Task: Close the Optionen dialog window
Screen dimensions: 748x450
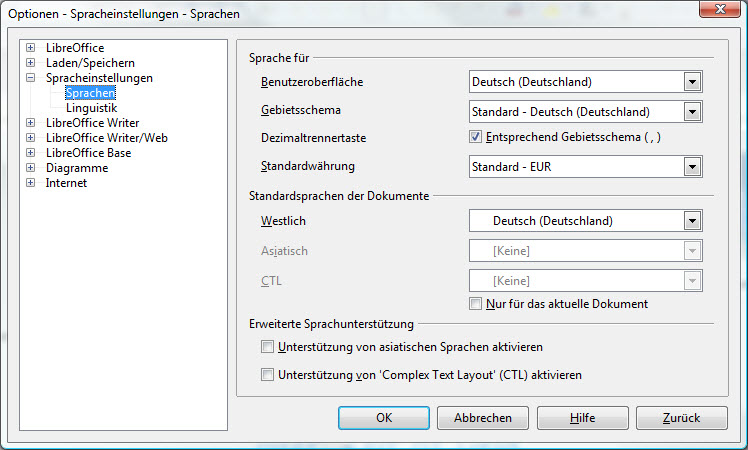Action: 720,9
